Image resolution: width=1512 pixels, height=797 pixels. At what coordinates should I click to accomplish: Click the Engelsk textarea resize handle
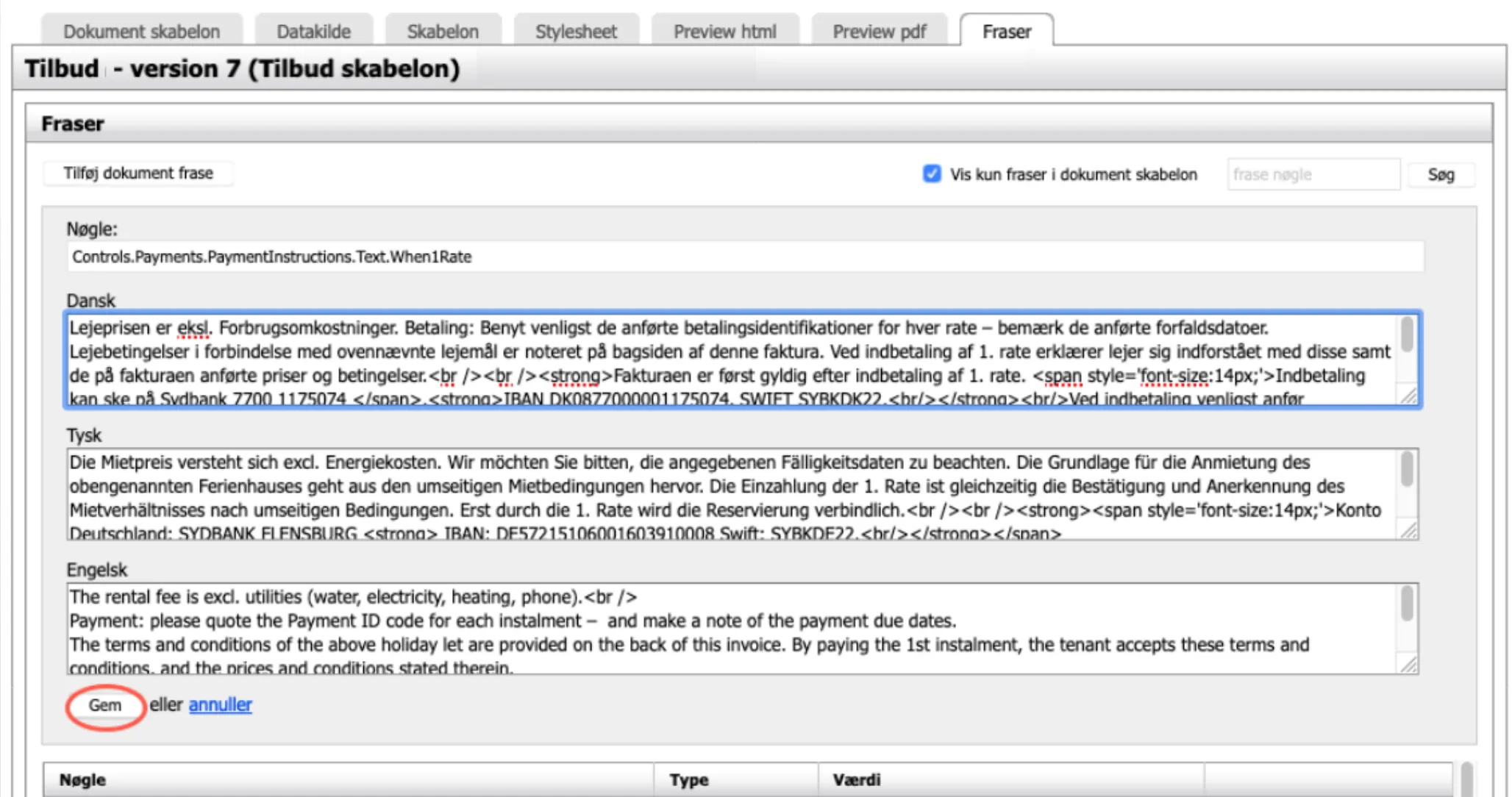click(x=1409, y=665)
